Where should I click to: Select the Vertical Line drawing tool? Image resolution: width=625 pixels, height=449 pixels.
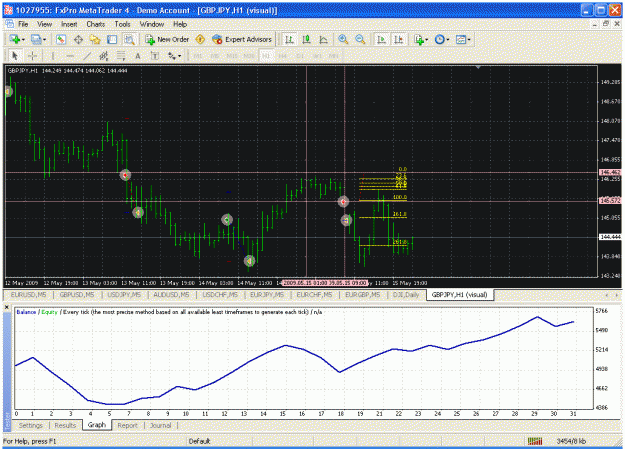pyautogui.click(x=53, y=56)
